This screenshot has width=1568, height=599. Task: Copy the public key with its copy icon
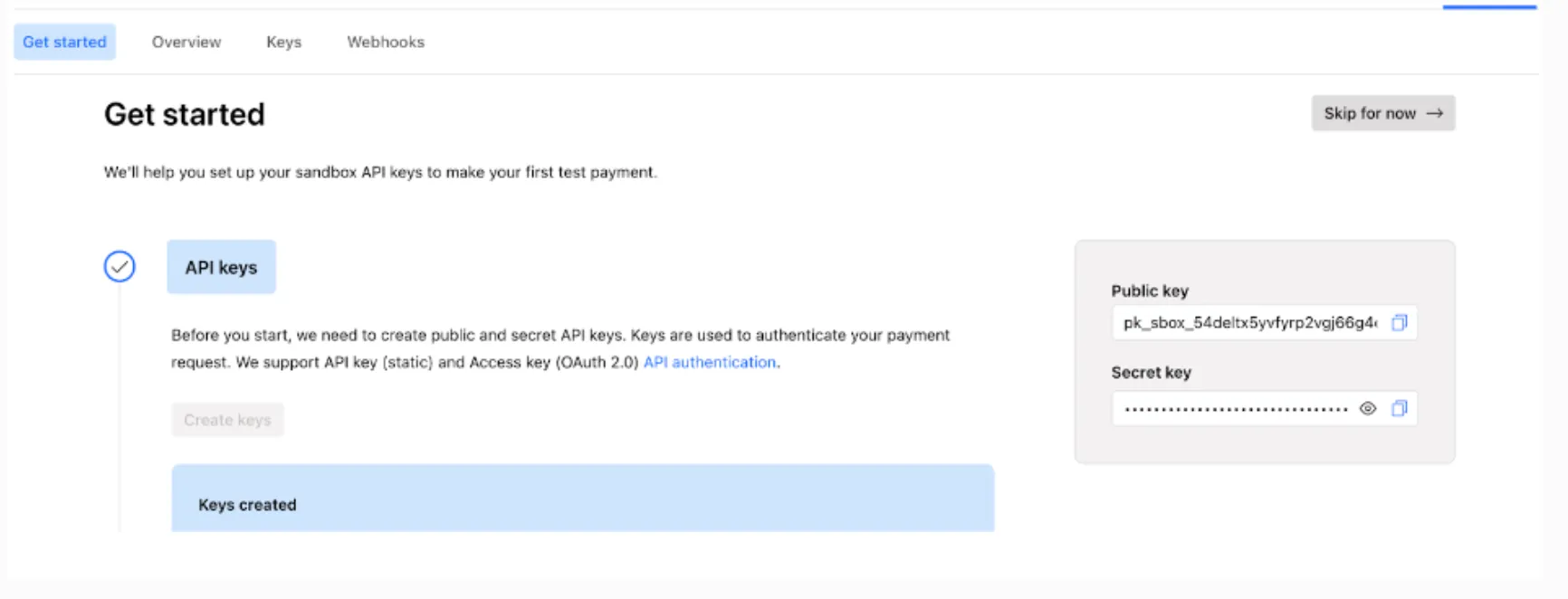coord(1400,323)
